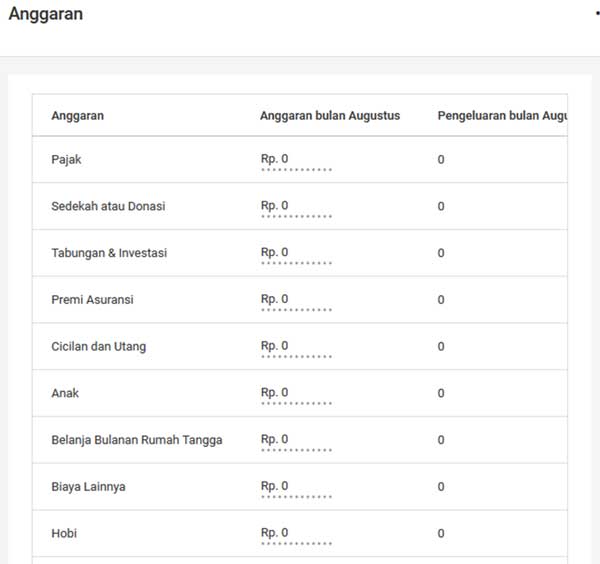Set Tabungan & Investasi budget amount
Image resolution: width=600 pixels, height=564 pixels.
click(x=275, y=253)
